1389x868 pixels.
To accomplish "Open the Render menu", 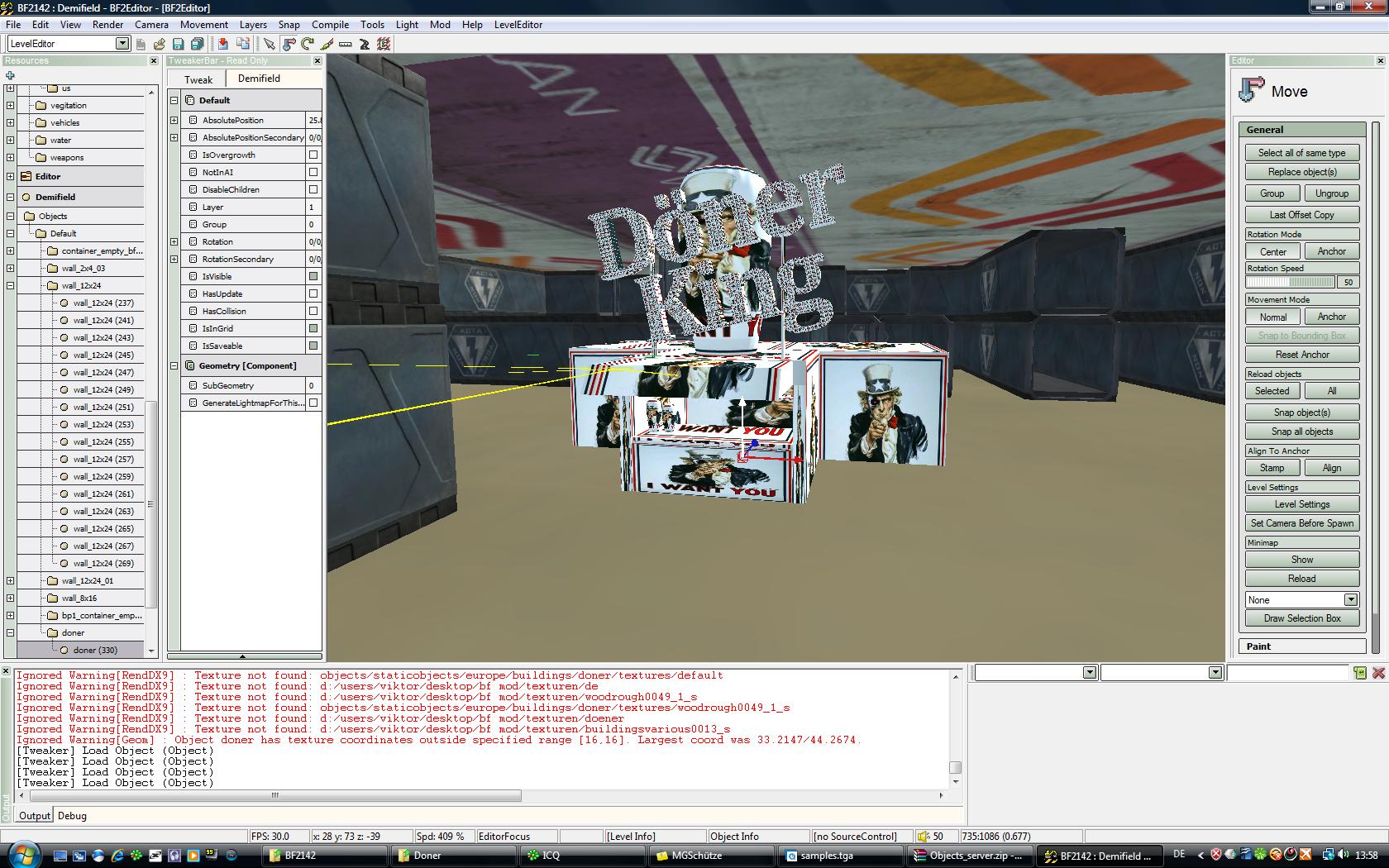I will pyautogui.click(x=108, y=24).
